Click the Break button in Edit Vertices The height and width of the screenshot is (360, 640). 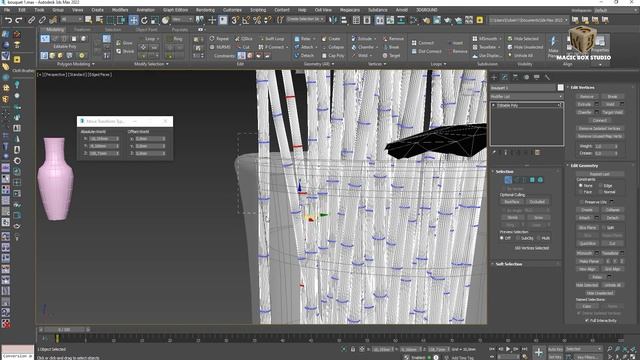pyautogui.click(x=613, y=97)
